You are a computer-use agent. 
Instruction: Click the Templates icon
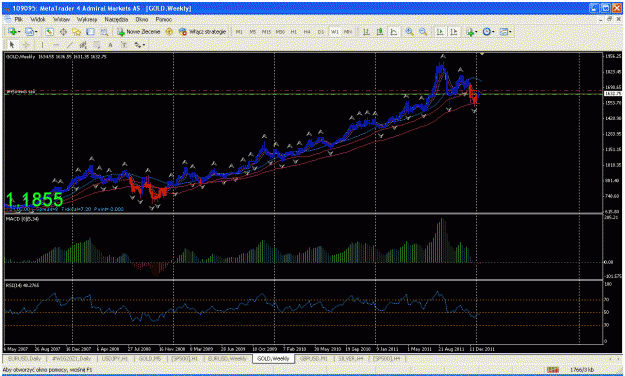pos(504,32)
